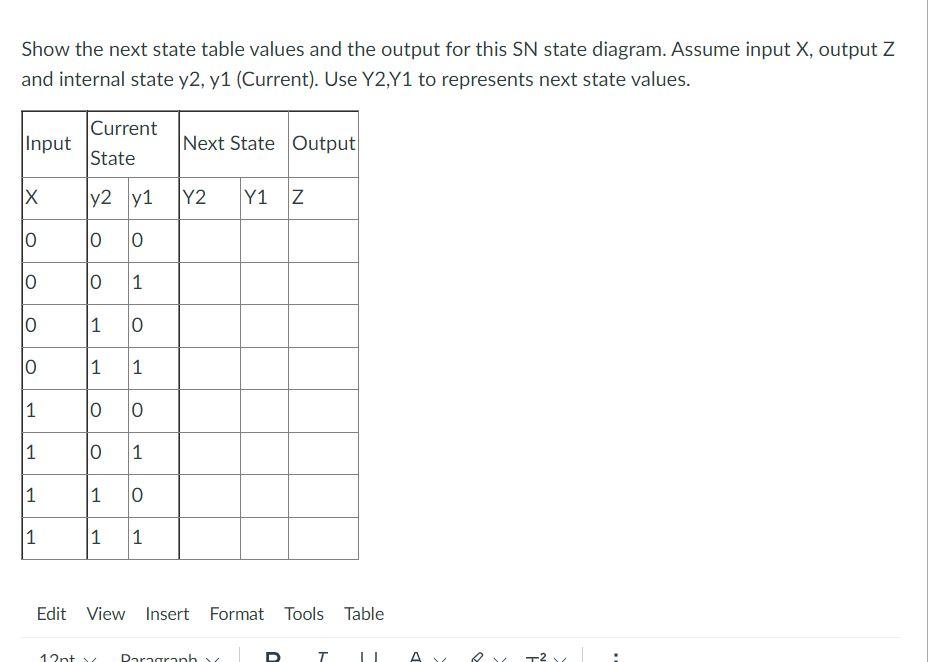Viewport: 936px width, 662px height.
Task: Open the Paragraph style dropdown
Action: [165, 658]
